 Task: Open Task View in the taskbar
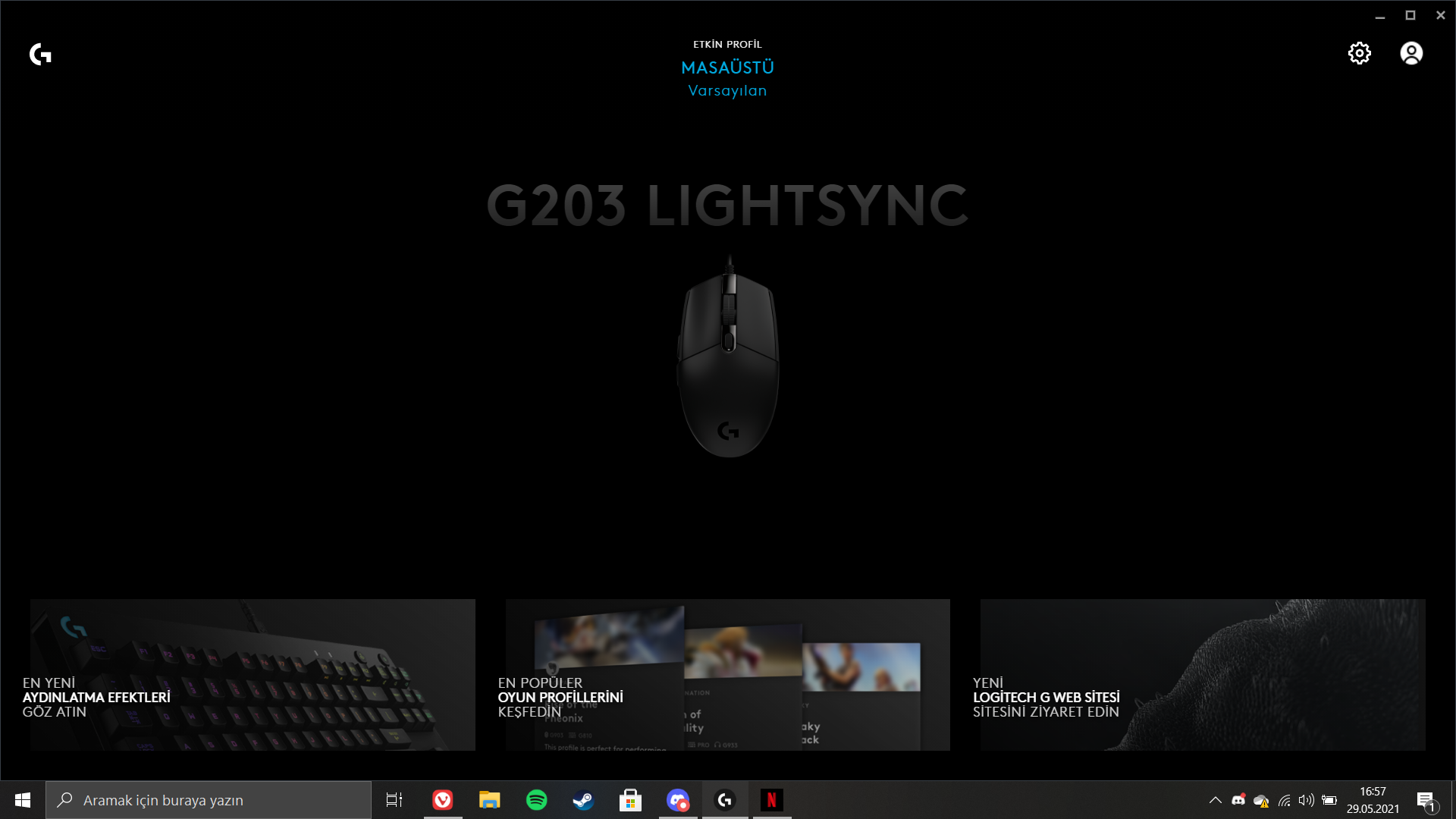(x=394, y=800)
